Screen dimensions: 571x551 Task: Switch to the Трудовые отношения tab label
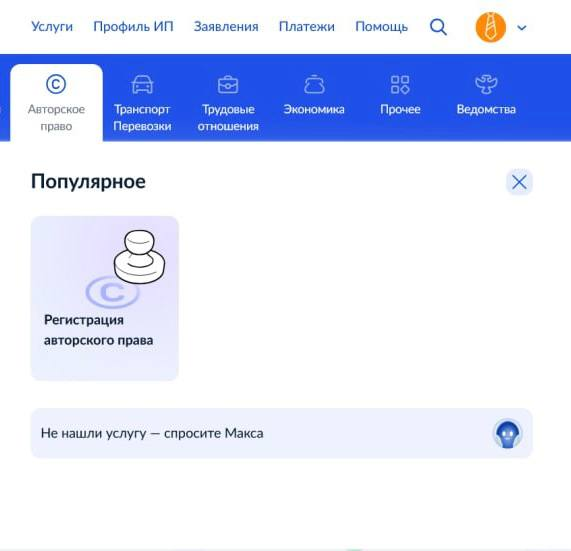(x=228, y=118)
